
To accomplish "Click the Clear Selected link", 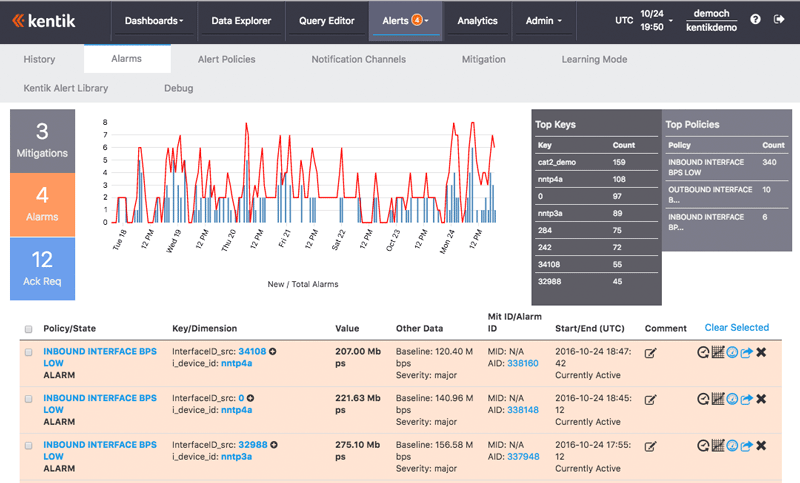I will [736, 327].
